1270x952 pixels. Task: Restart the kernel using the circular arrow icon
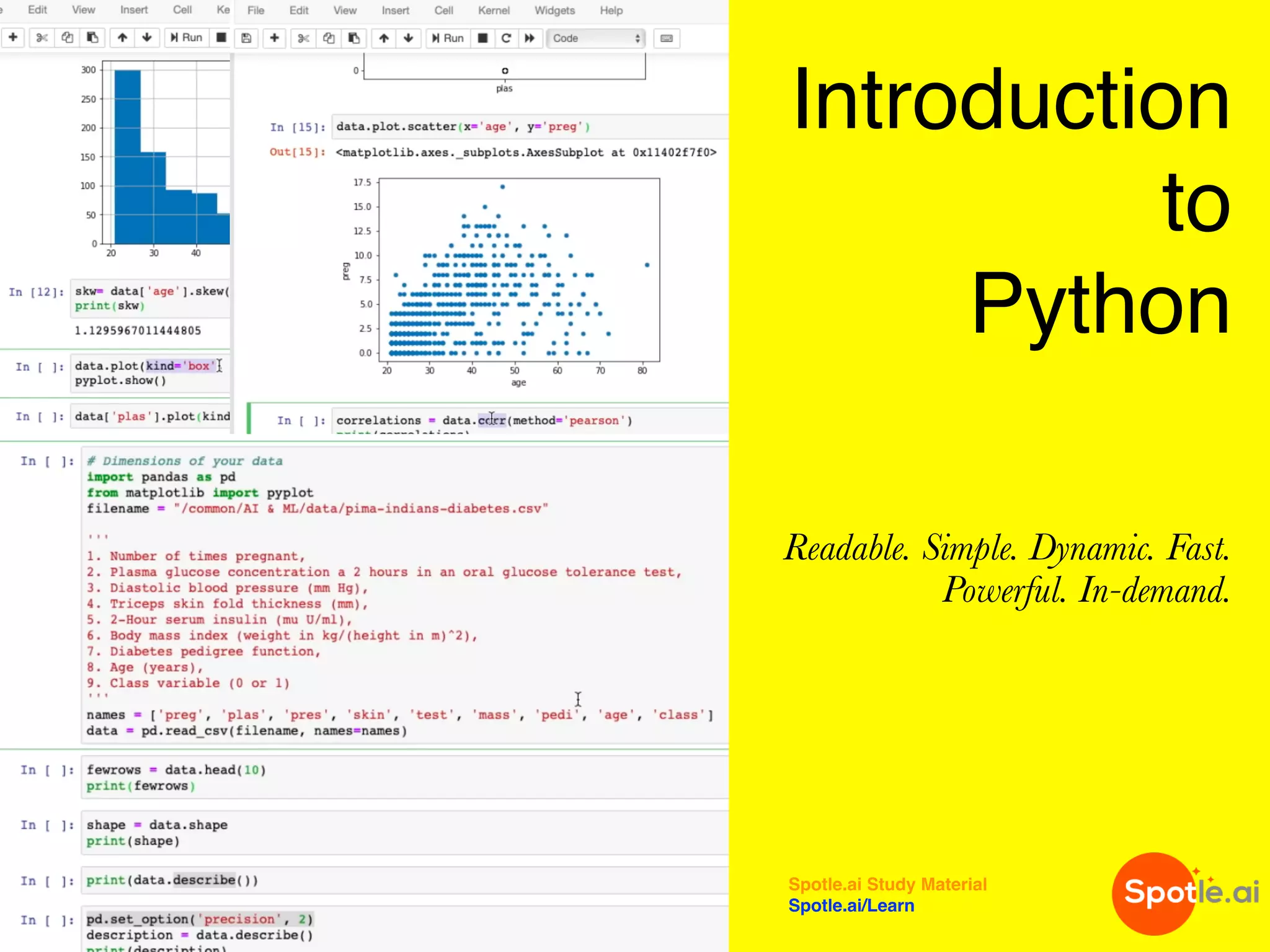coord(506,38)
